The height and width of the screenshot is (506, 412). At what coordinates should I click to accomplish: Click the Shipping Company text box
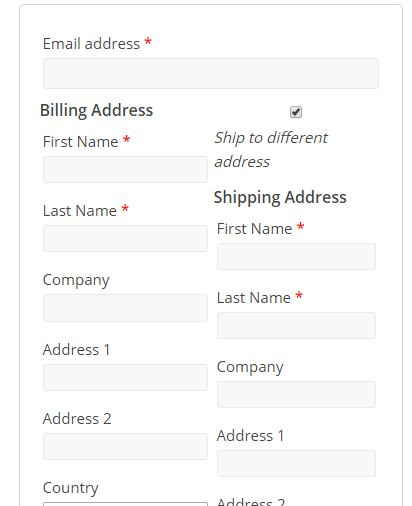click(x=296, y=394)
